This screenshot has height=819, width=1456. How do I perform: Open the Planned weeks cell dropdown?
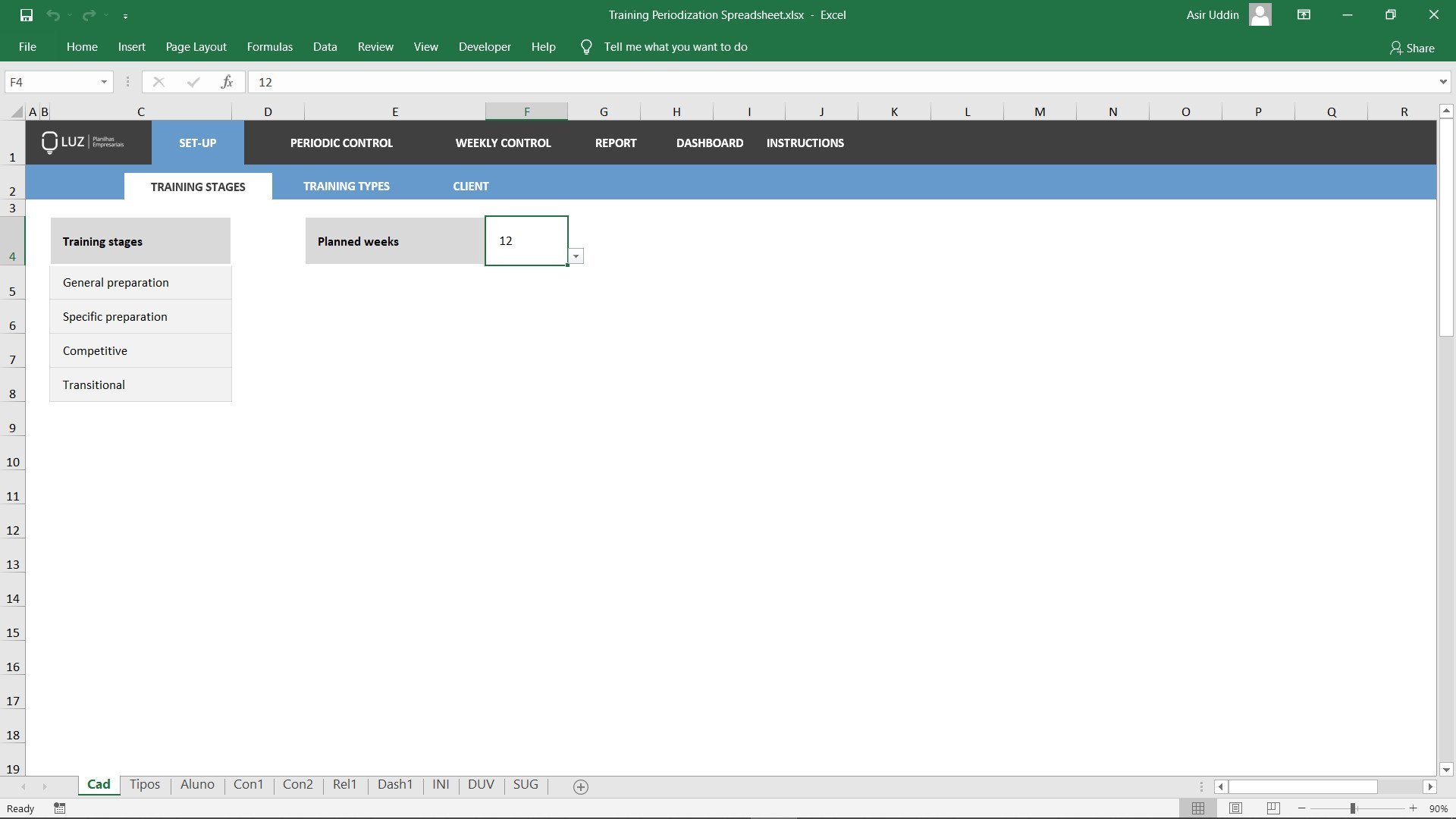[x=576, y=256]
